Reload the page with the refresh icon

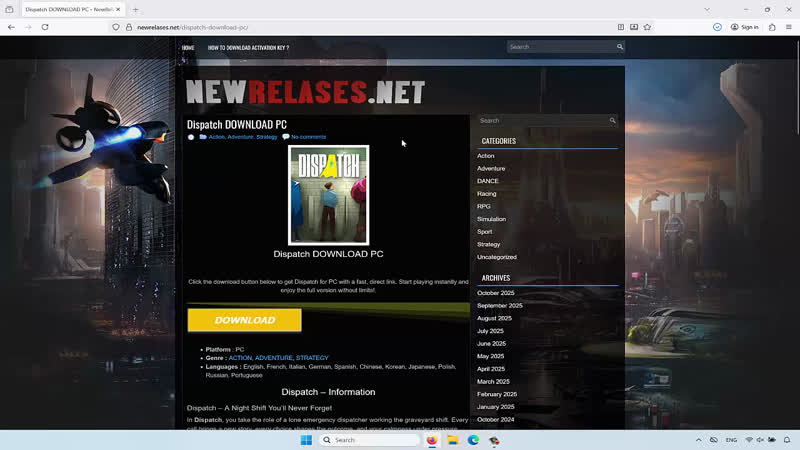pos(45,27)
